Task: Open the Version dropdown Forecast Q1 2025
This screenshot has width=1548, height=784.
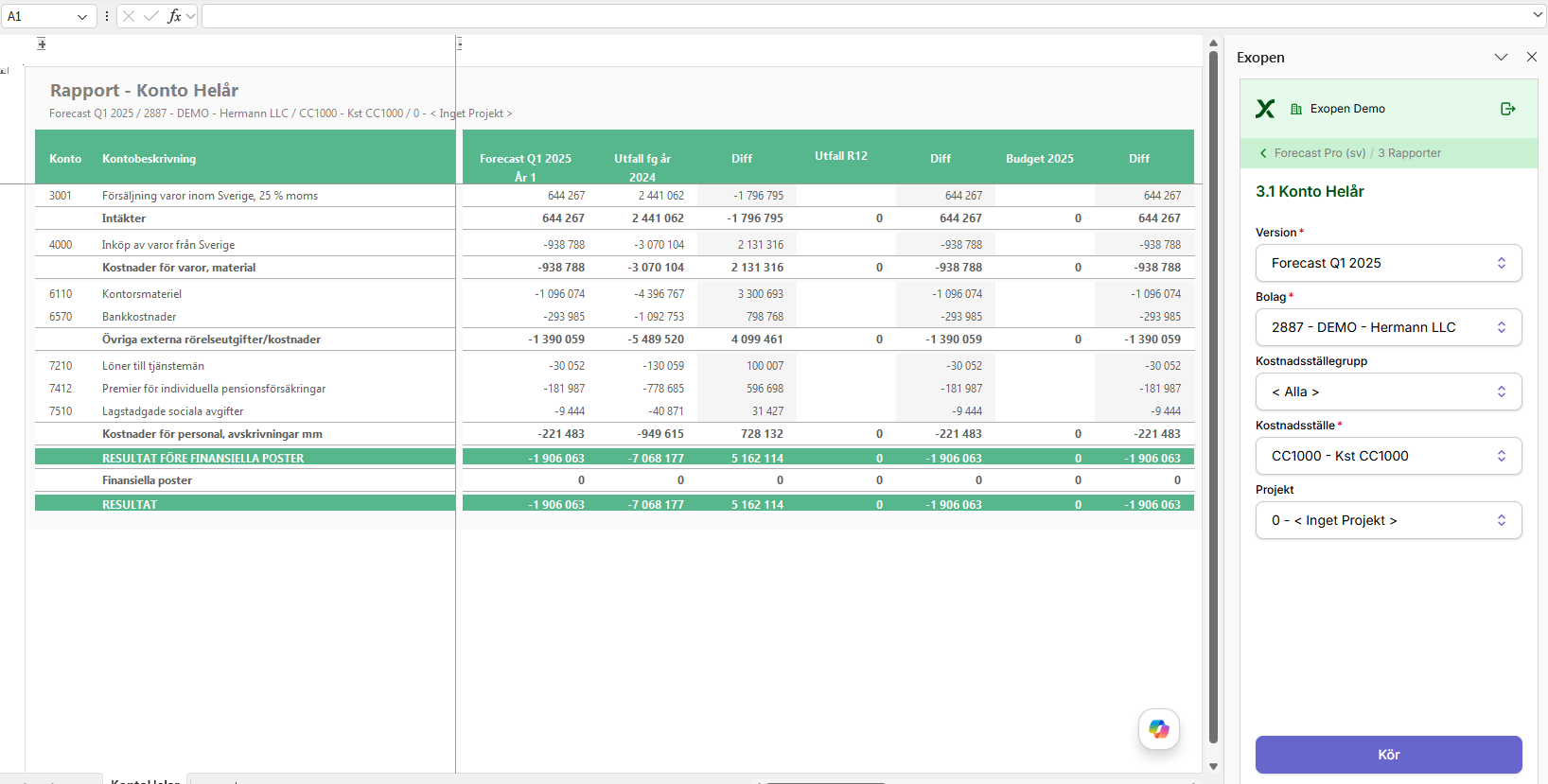Action: (1389, 263)
